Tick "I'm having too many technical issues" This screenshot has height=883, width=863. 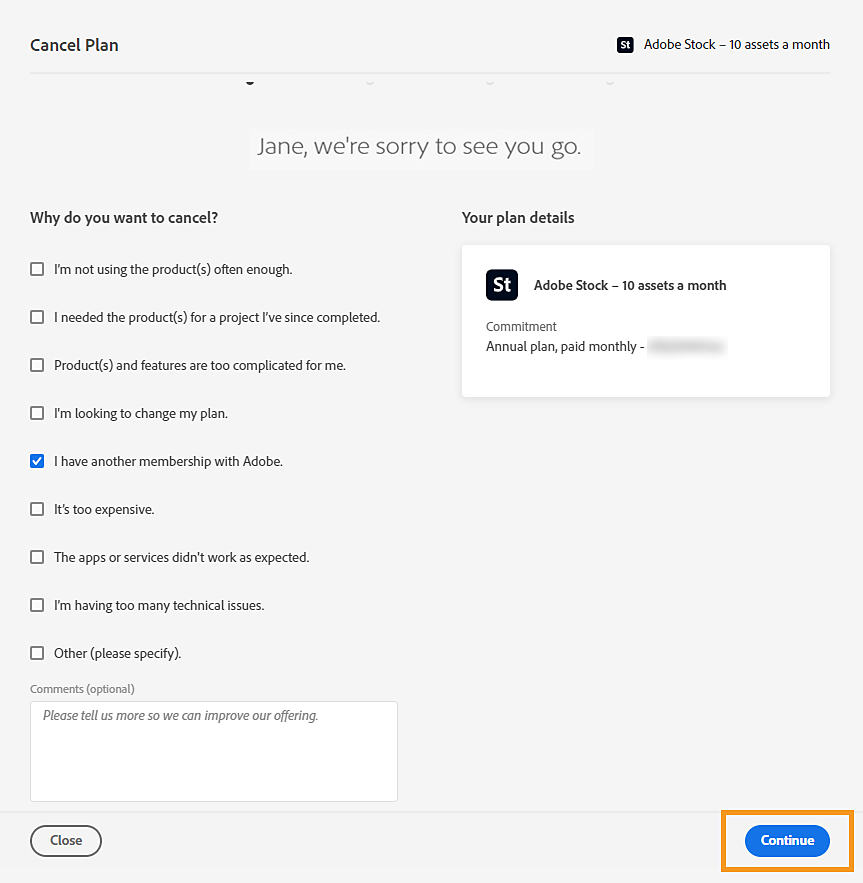[37, 605]
